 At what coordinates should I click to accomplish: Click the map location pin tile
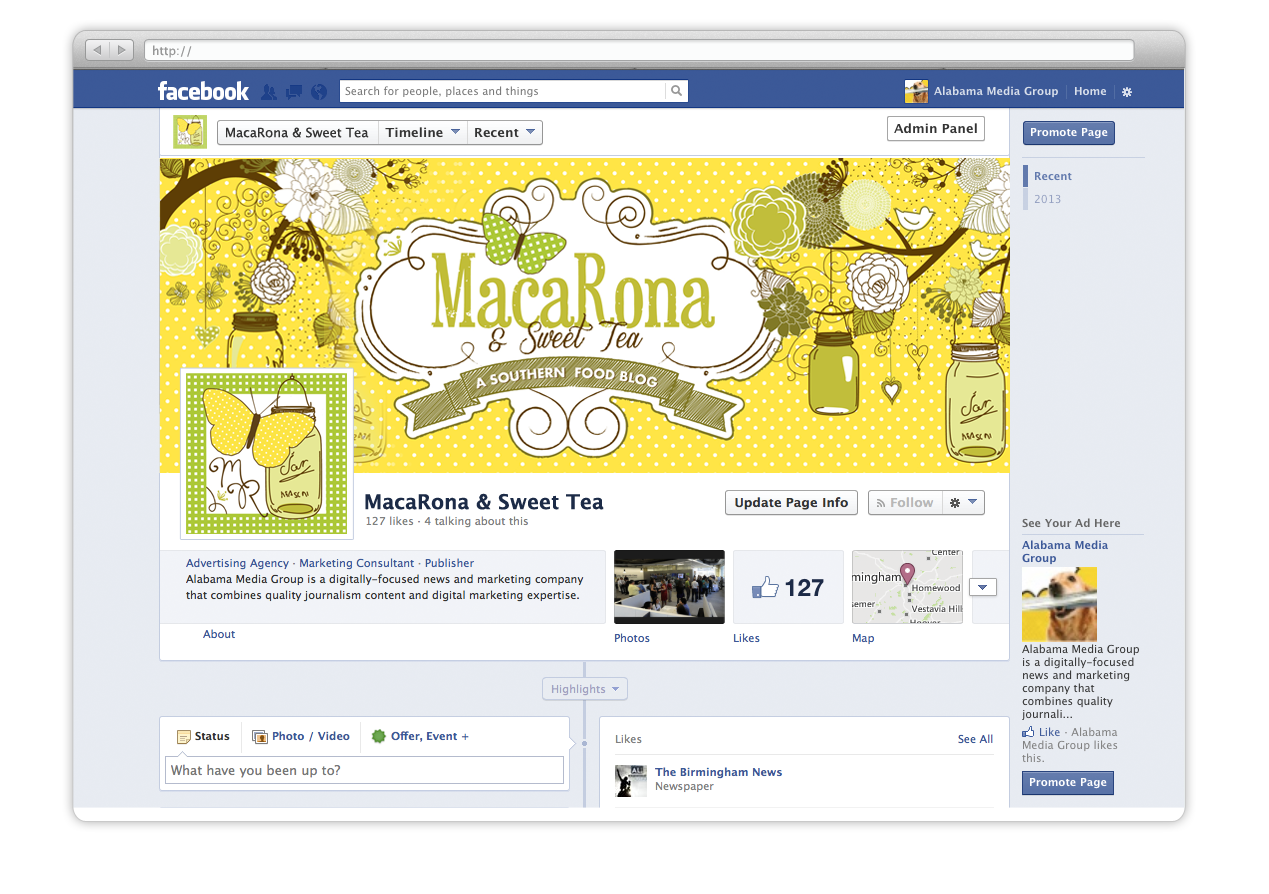tap(907, 587)
